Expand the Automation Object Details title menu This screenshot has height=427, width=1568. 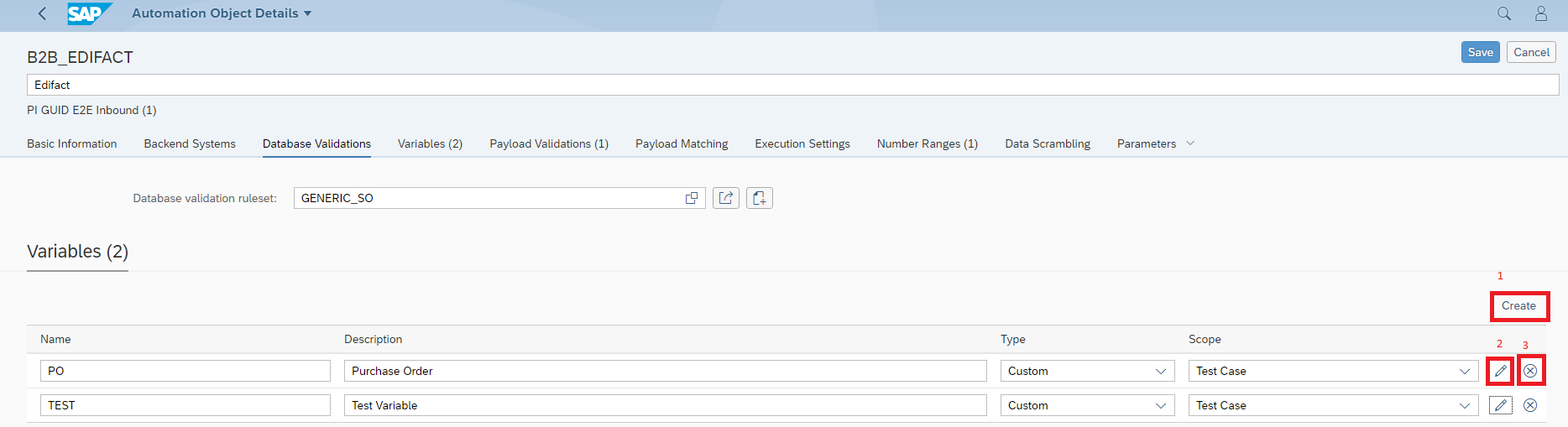307,13
